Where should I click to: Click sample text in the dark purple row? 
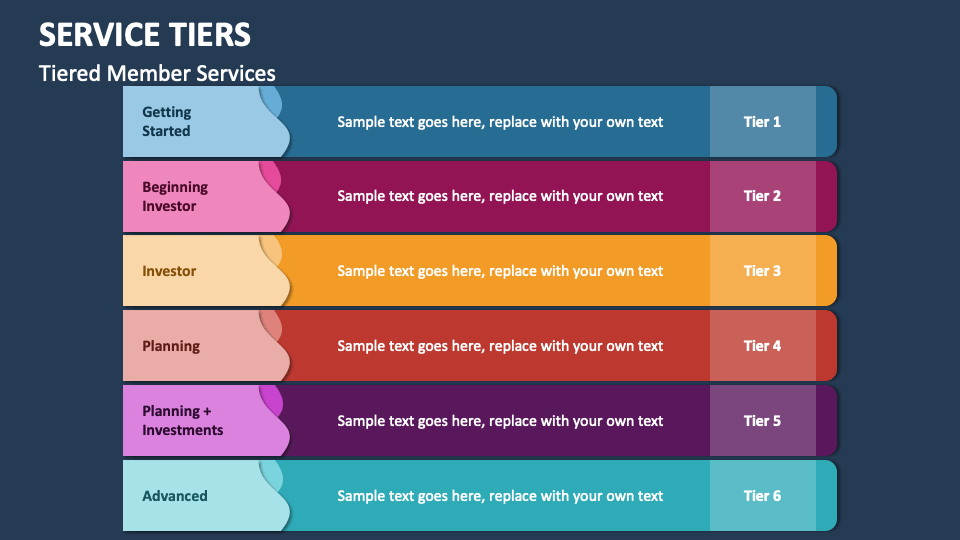click(500, 421)
